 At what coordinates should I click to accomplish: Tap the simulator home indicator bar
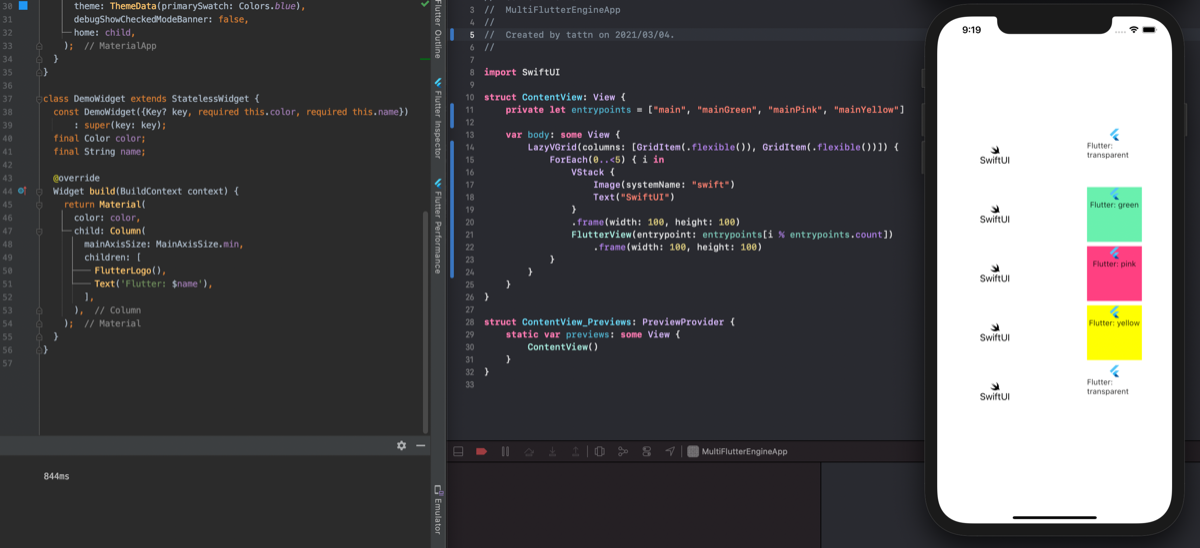(1054, 518)
